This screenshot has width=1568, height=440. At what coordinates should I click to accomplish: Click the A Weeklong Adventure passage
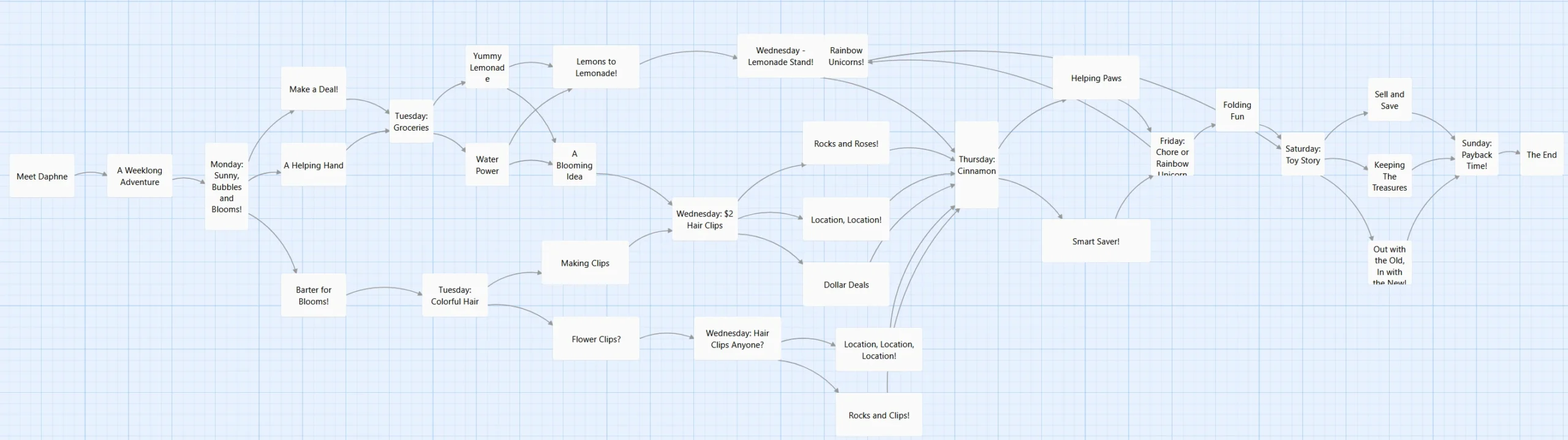point(140,176)
